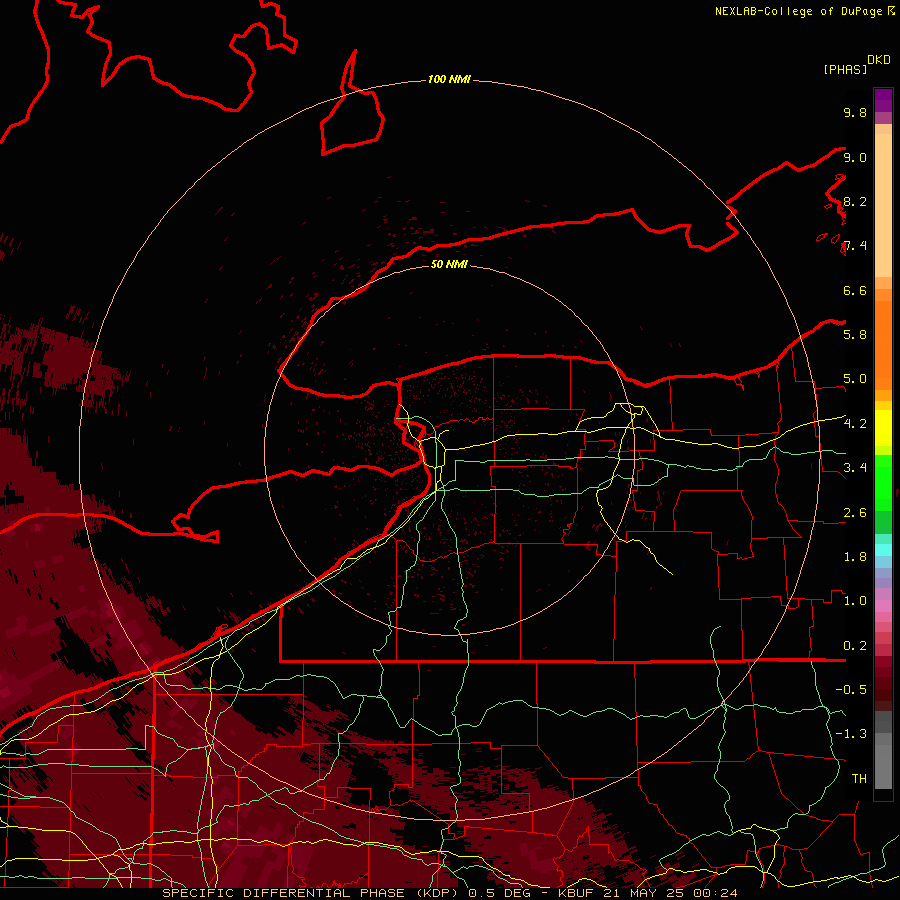The image size is (900, 900).
Task: Click the yellow segment of the color bar
Action: [x=883, y=428]
